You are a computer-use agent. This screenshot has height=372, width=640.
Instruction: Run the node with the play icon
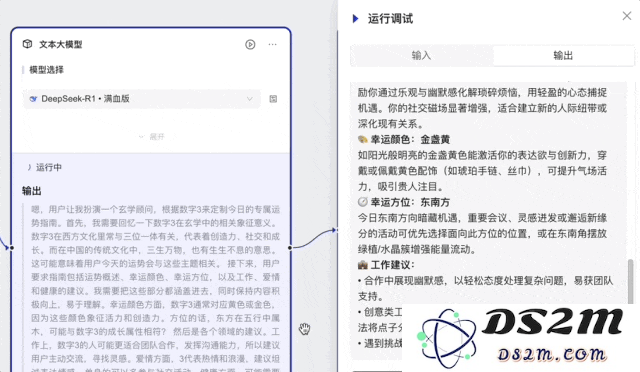(250, 45)
